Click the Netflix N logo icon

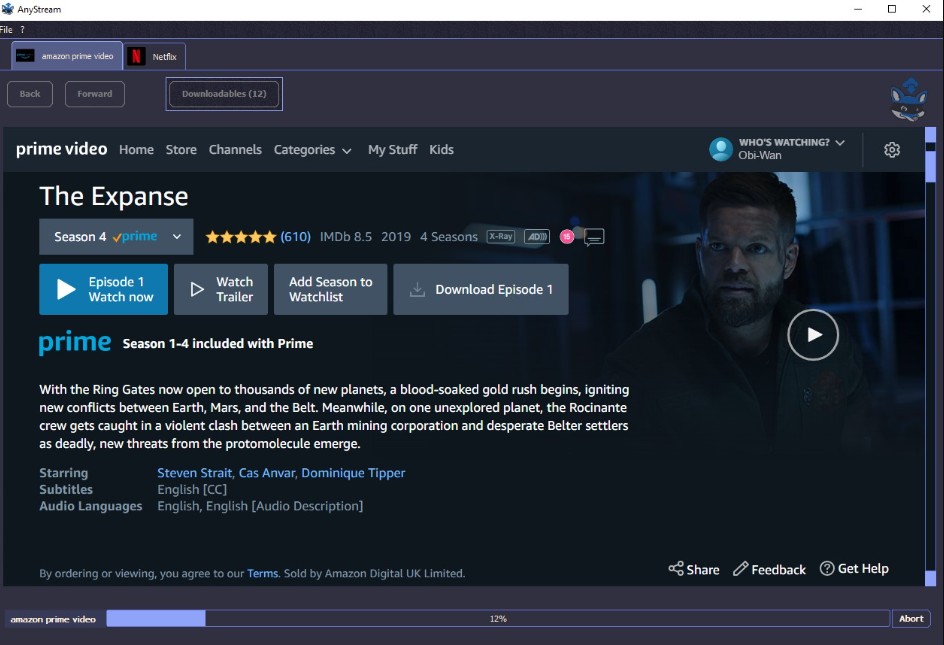click(136, 57)
